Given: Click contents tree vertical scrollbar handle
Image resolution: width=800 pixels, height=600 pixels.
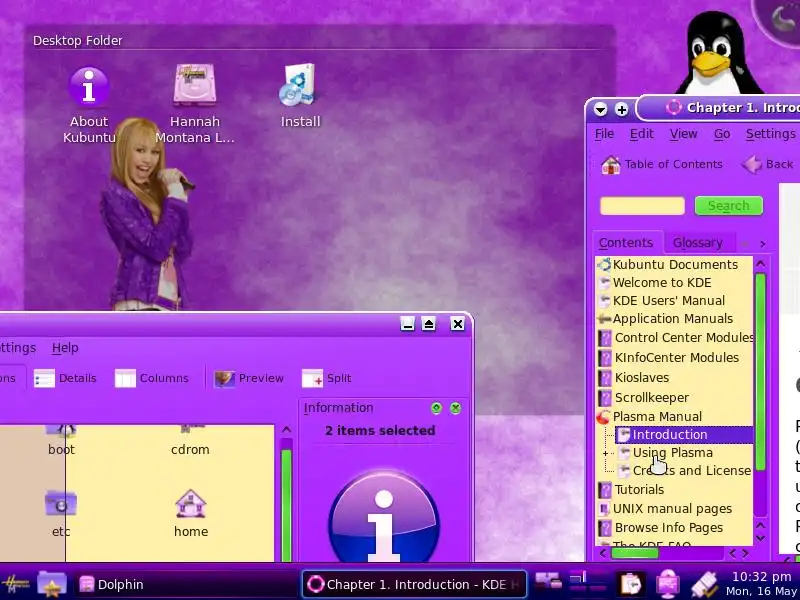Looking at the screenshot, I should pos(760,371).
